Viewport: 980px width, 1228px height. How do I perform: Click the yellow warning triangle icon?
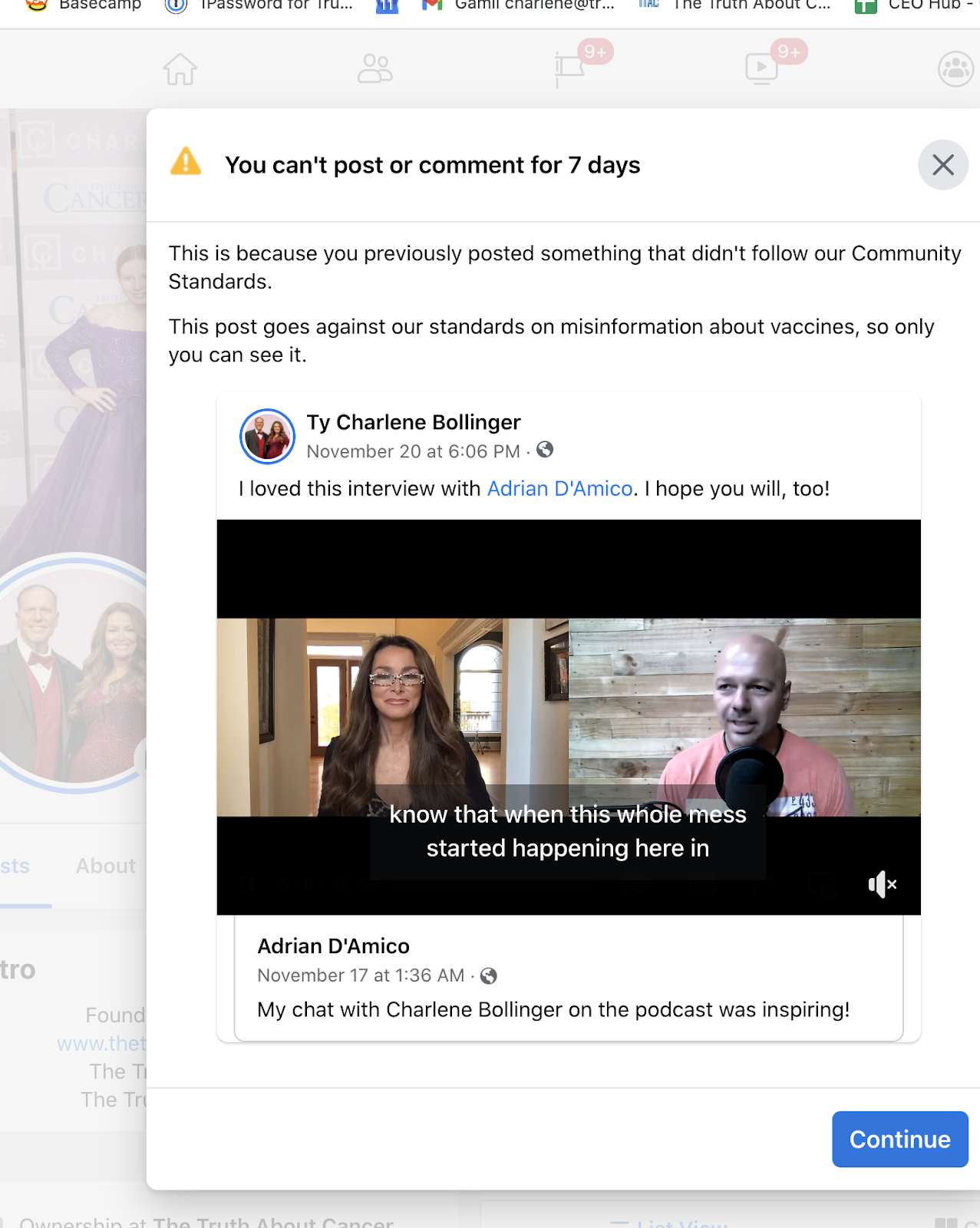pyautogui.click(x=186, y=162)
